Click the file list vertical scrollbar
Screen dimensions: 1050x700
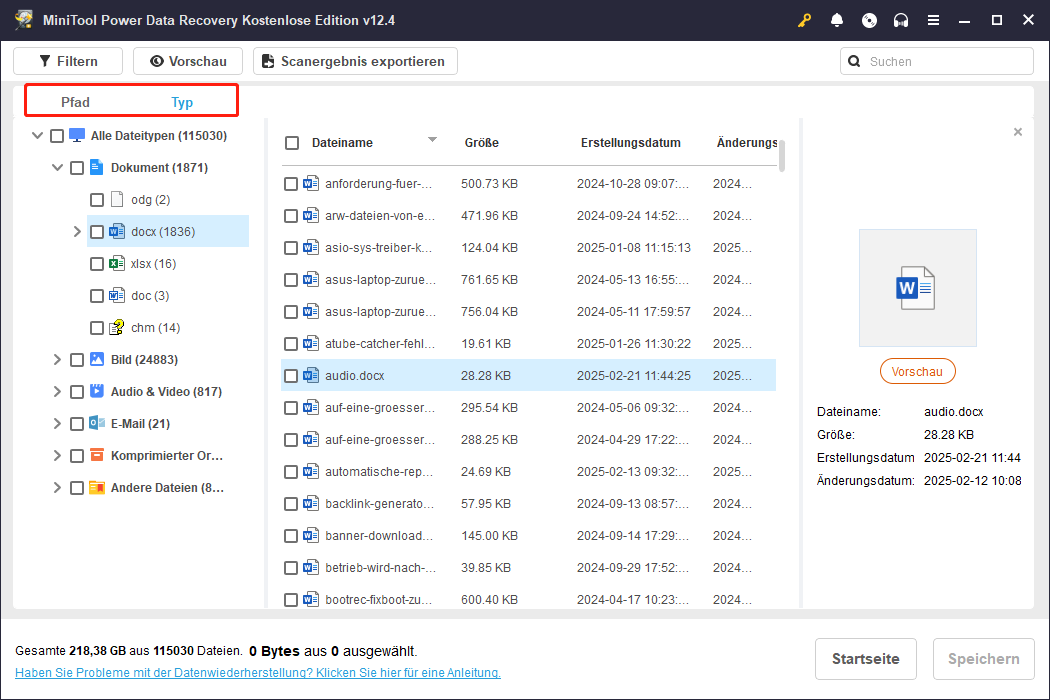(781, 155)
